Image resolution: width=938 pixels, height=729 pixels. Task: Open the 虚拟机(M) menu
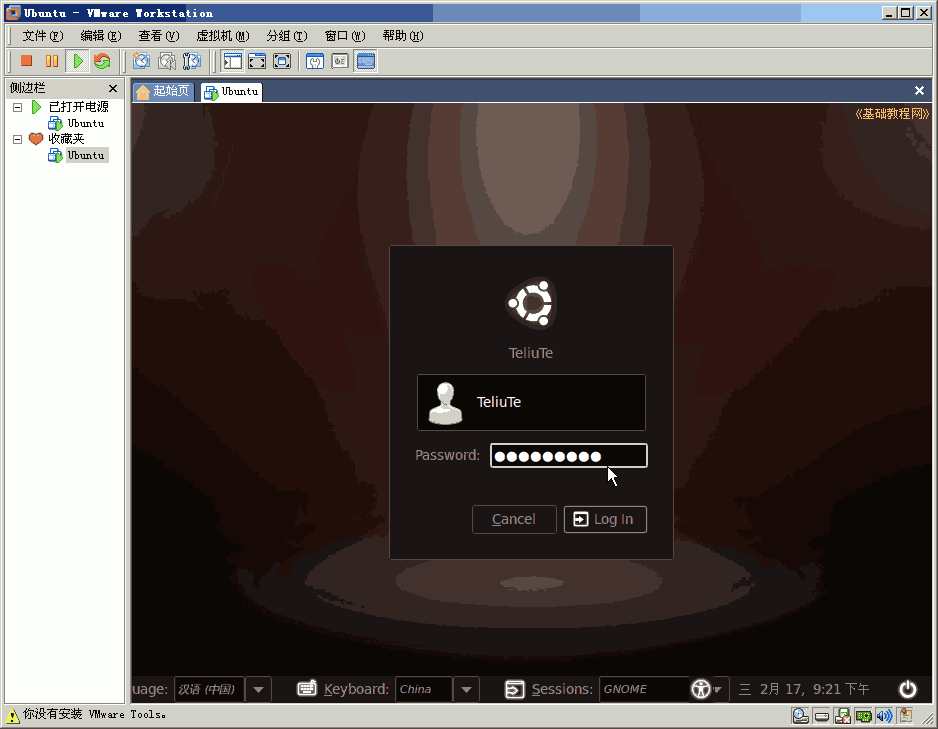(223, 36)
